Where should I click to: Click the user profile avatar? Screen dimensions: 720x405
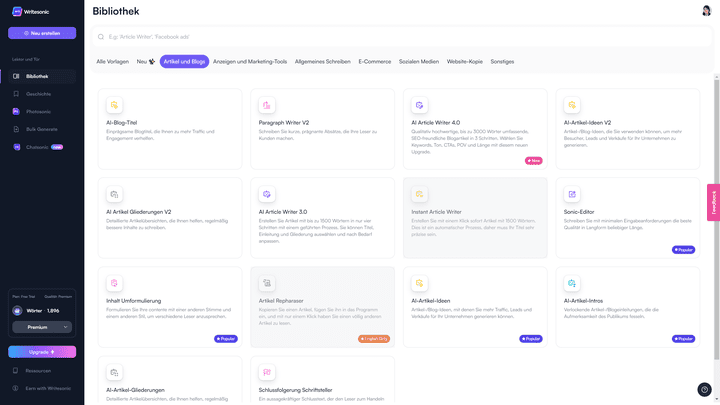(707, 10)
